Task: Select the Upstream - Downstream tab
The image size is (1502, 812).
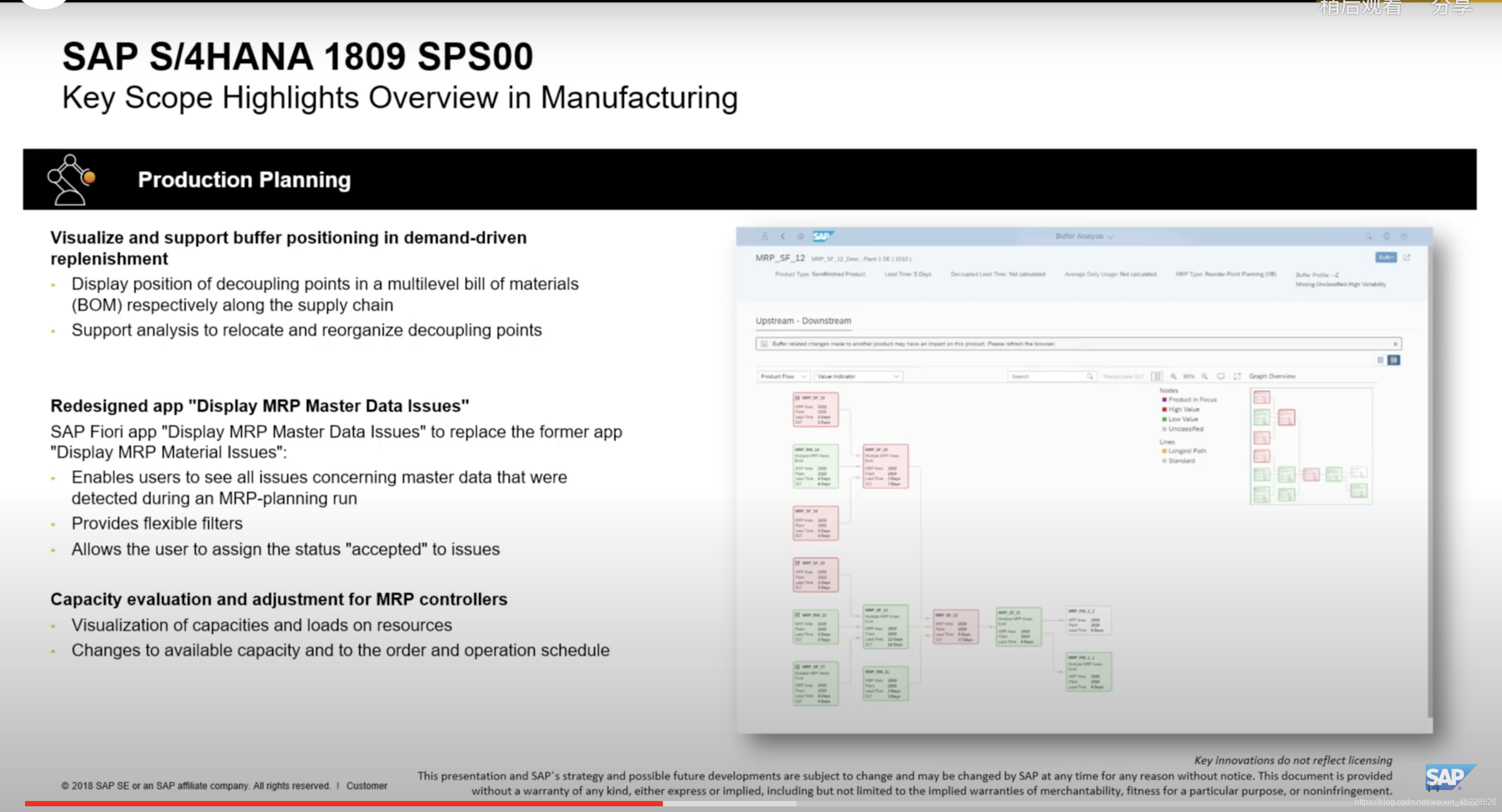Action: [x=803, y=320]
